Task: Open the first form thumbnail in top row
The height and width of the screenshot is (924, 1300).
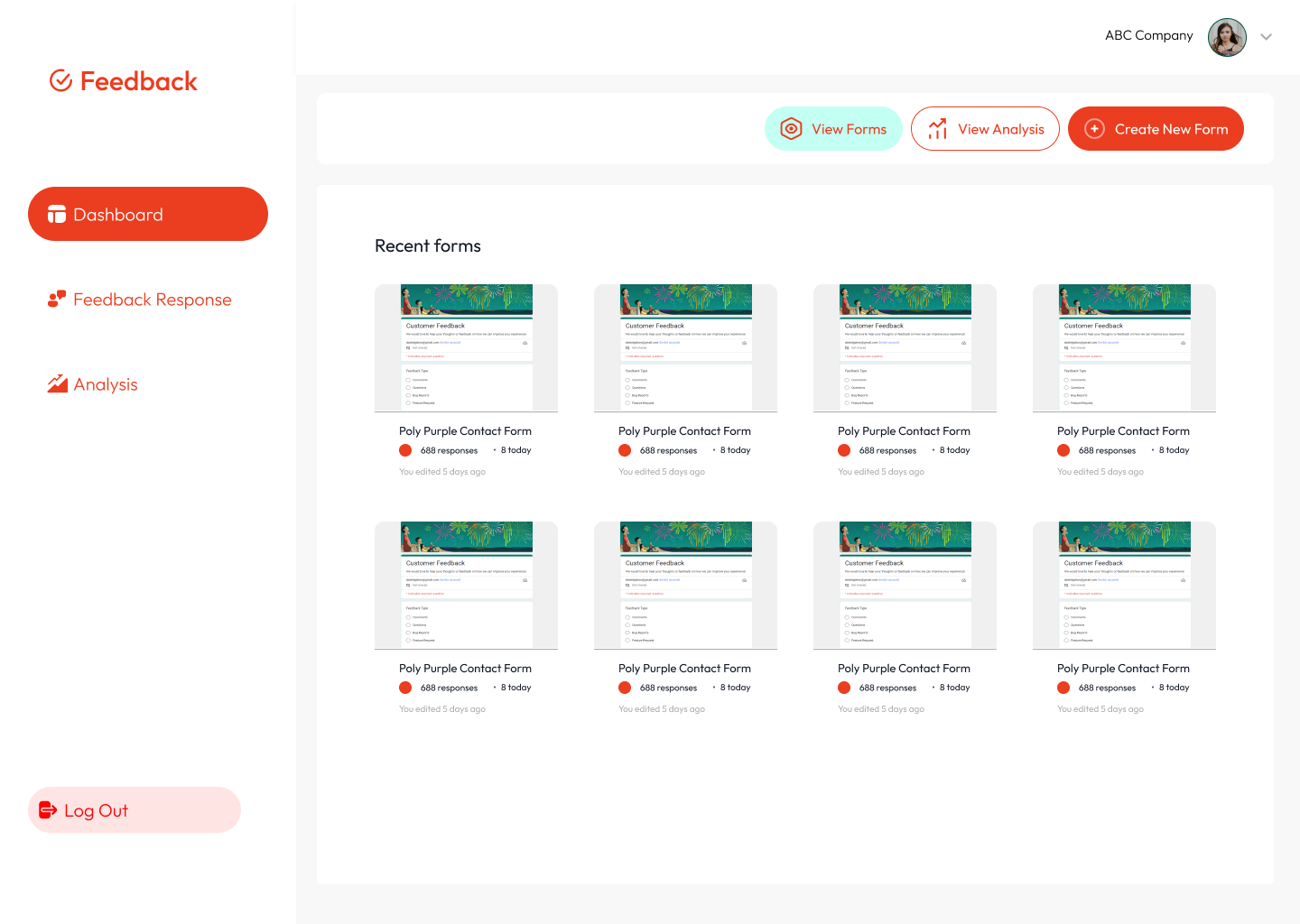Action: (466, 348)
